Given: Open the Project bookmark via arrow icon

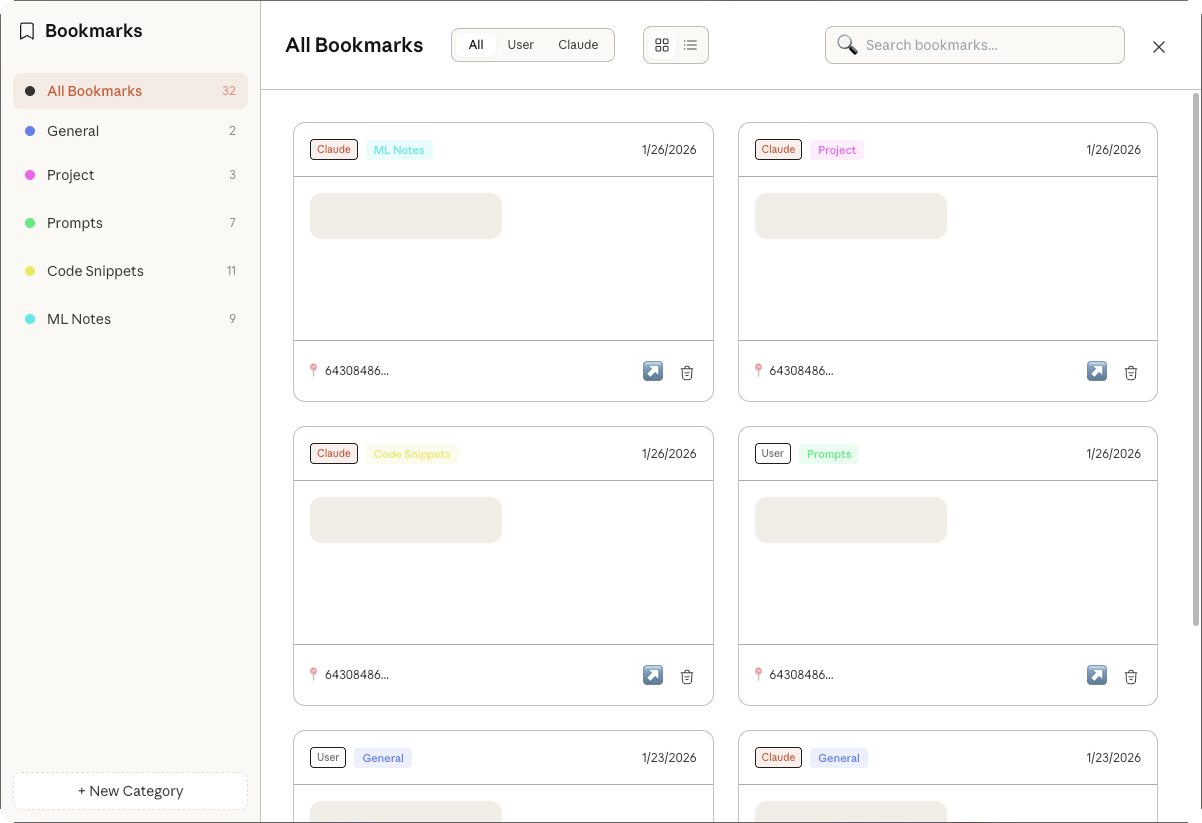Looking at the screenshot, I should point(1096,371).
